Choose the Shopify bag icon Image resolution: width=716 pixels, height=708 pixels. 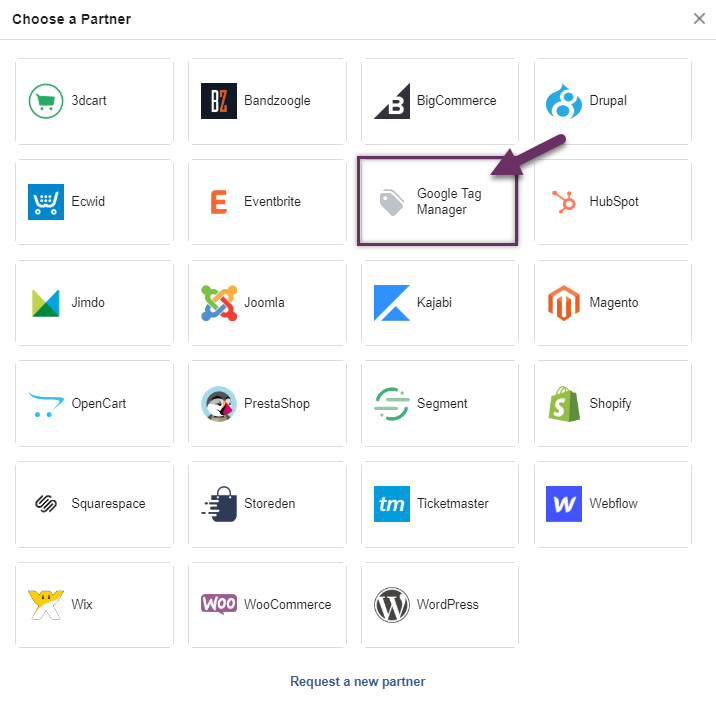pos(564,404)
